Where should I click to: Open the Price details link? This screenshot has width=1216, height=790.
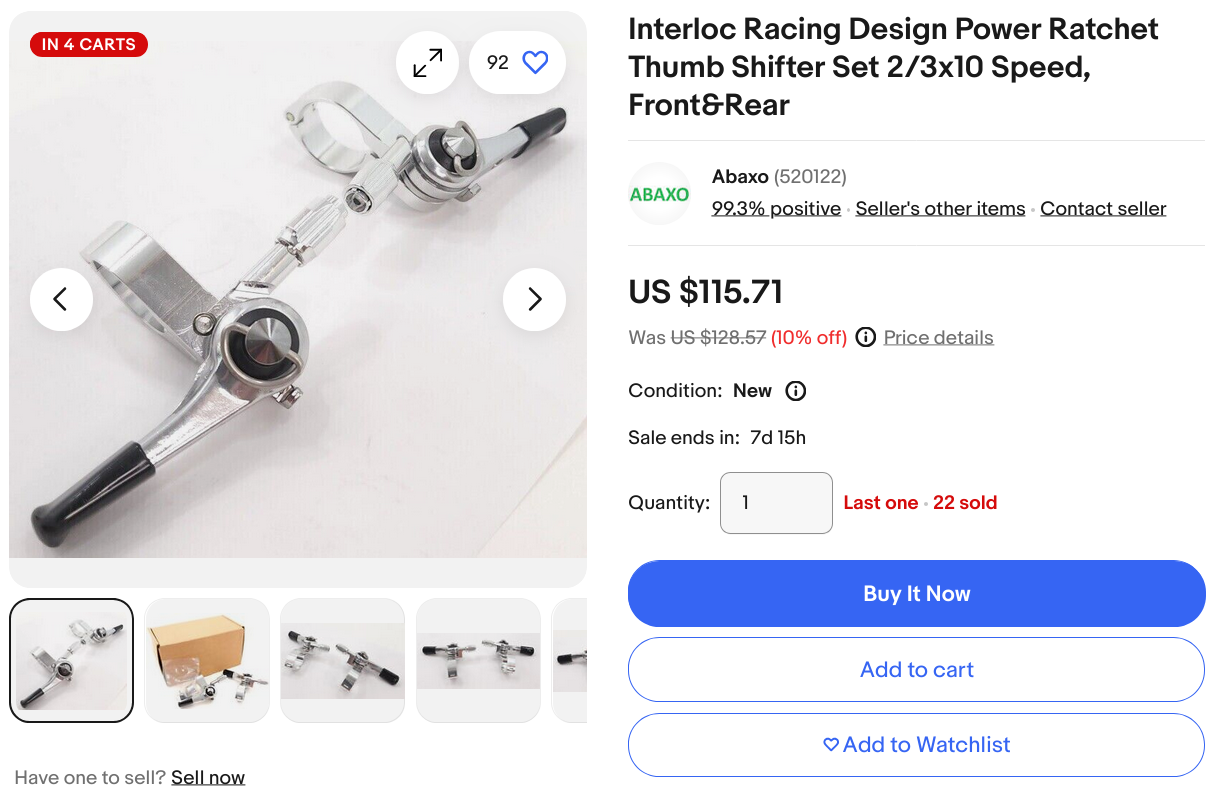[x=938, y=337]
